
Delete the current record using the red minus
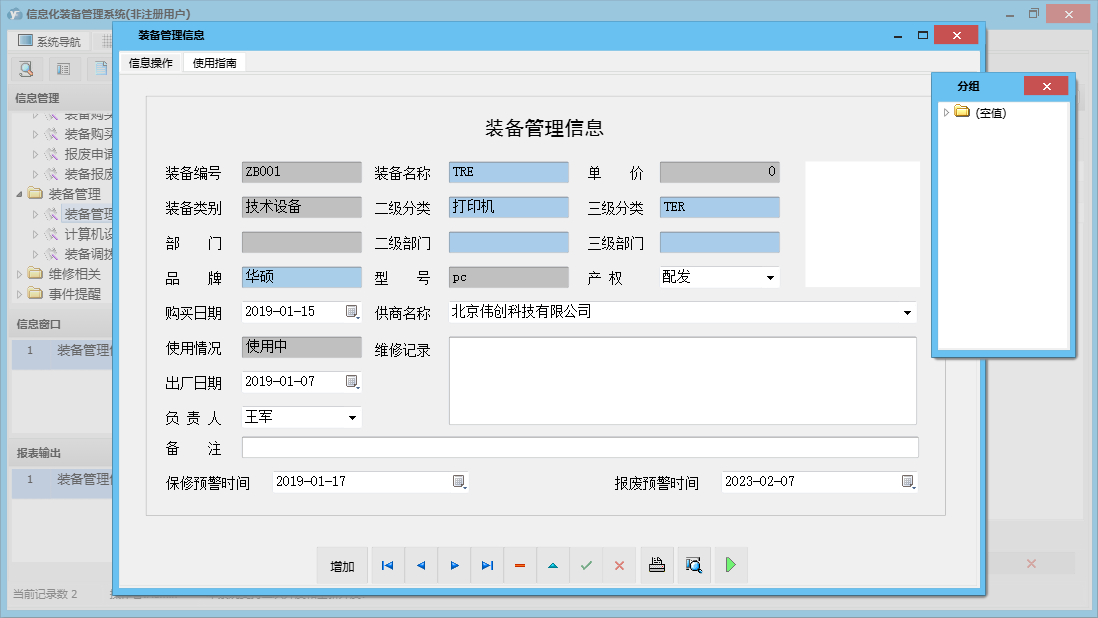pos(520,565)
